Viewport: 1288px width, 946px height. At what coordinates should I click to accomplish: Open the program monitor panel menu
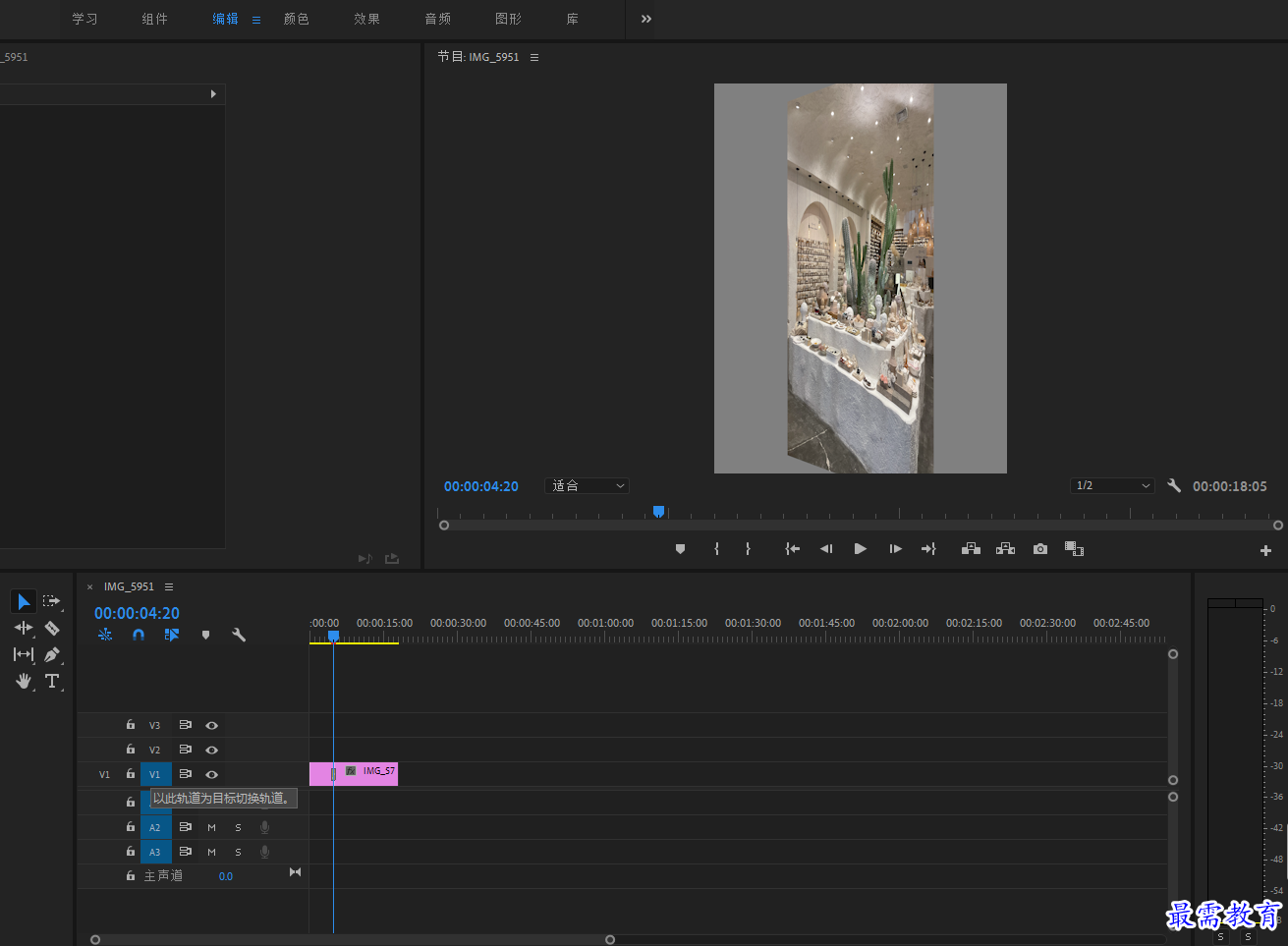click(534, 57)
